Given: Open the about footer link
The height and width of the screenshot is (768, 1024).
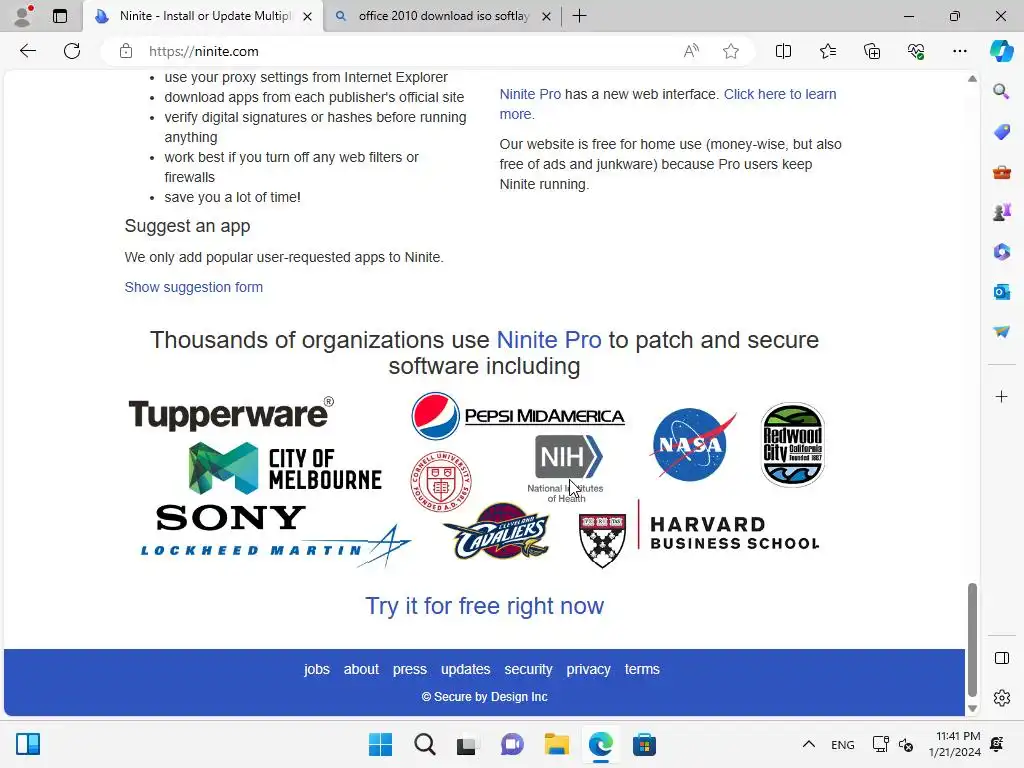Looking at the screenshot, I should pos(360,669).
